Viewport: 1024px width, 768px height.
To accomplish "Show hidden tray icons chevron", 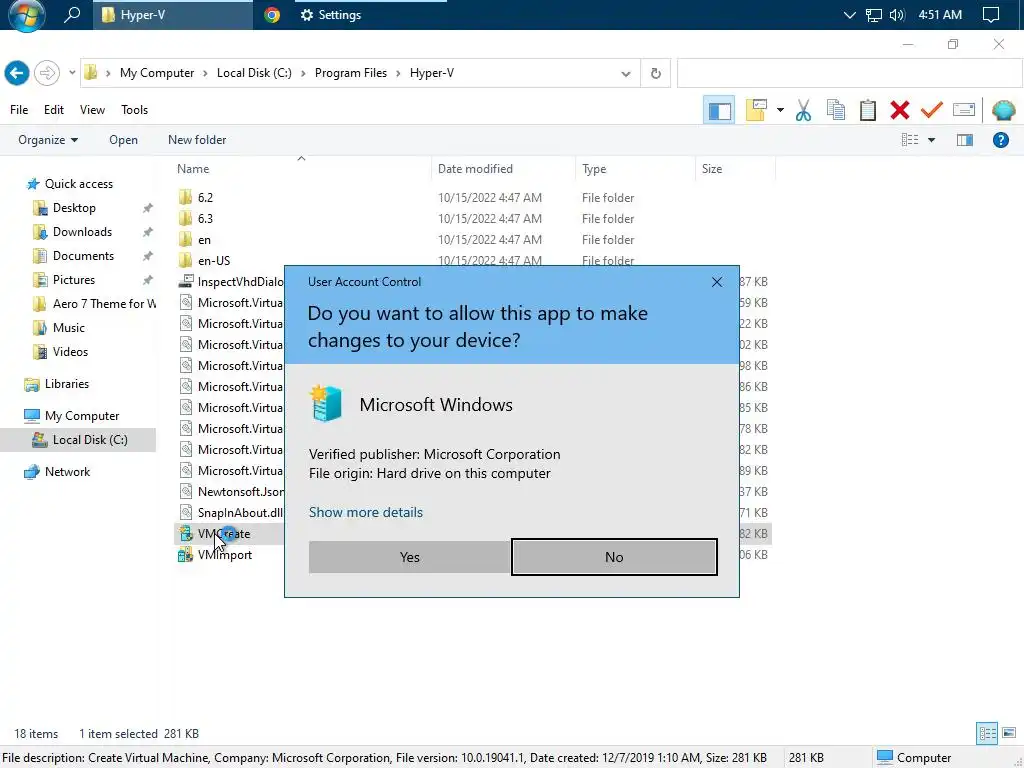I will [849, 15].
